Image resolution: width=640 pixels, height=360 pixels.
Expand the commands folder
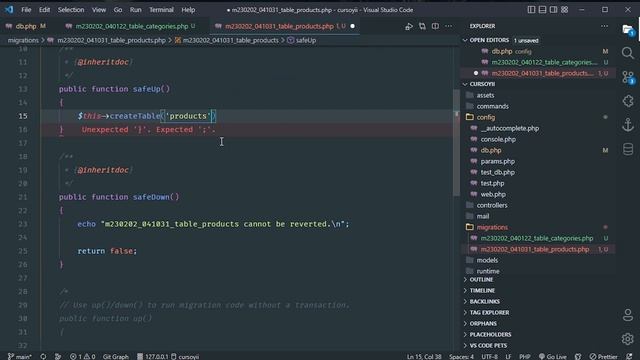(538, 106)
